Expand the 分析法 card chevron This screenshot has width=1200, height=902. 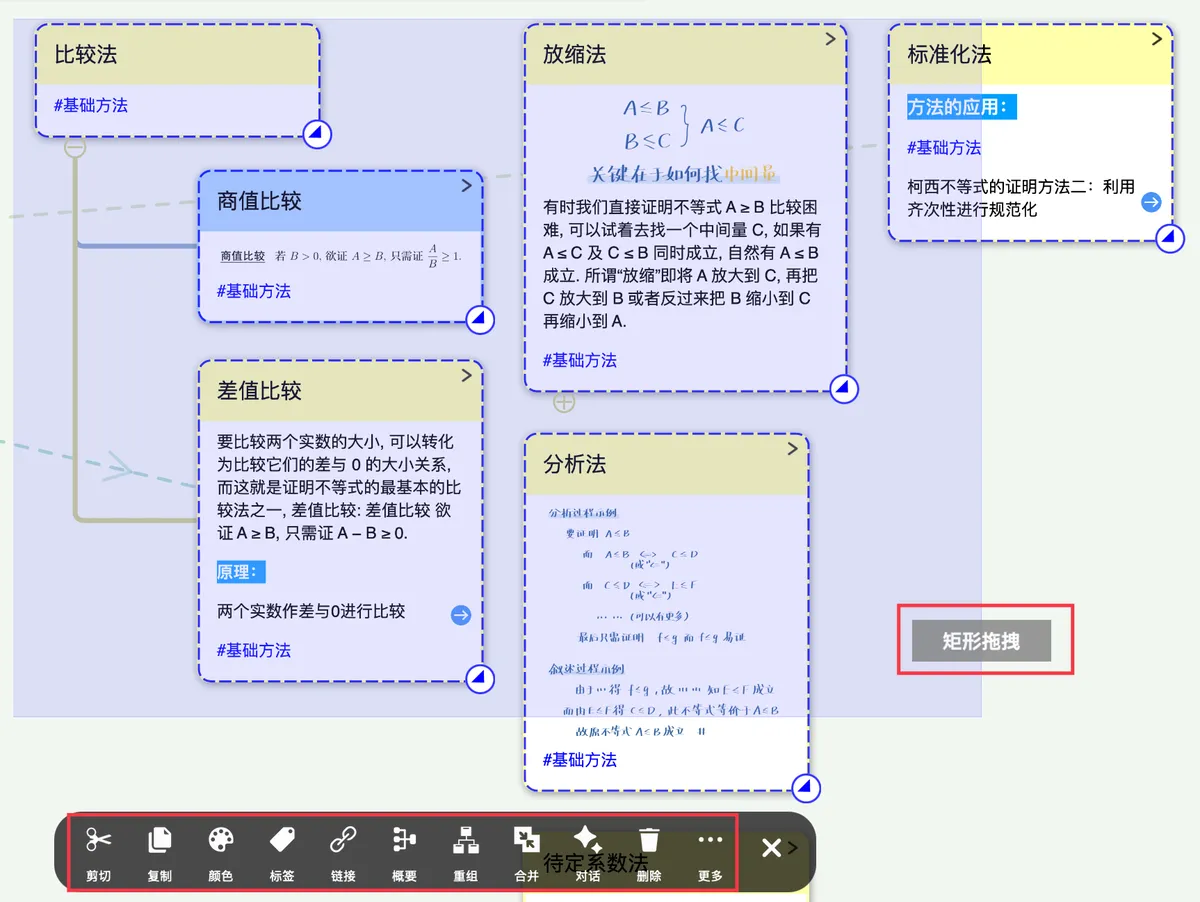coord(793,448)
